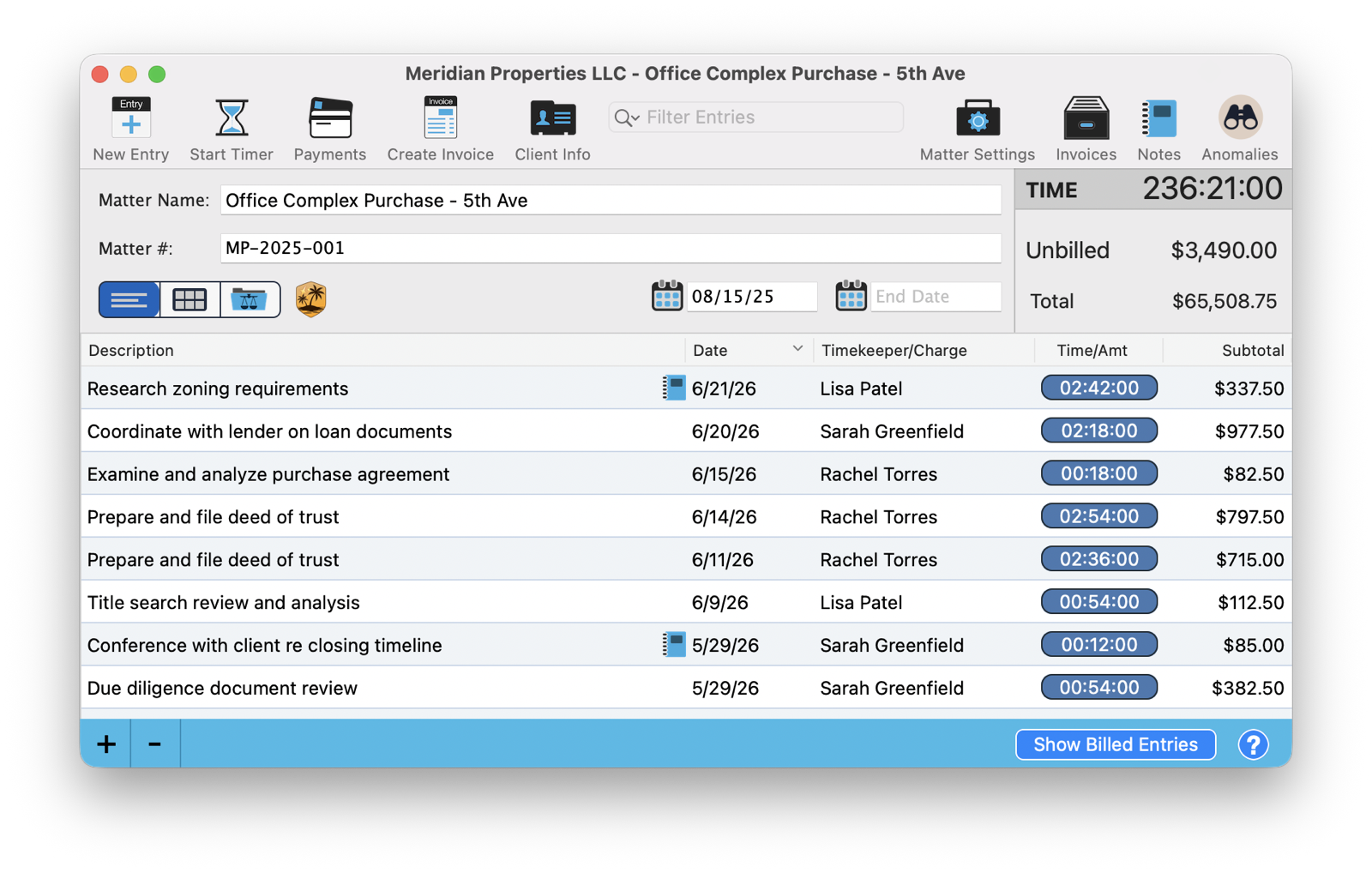The image size is (1372, 873).
Task: Click the $977.50 subtotal cell
Action: (x=1249, y=431)
